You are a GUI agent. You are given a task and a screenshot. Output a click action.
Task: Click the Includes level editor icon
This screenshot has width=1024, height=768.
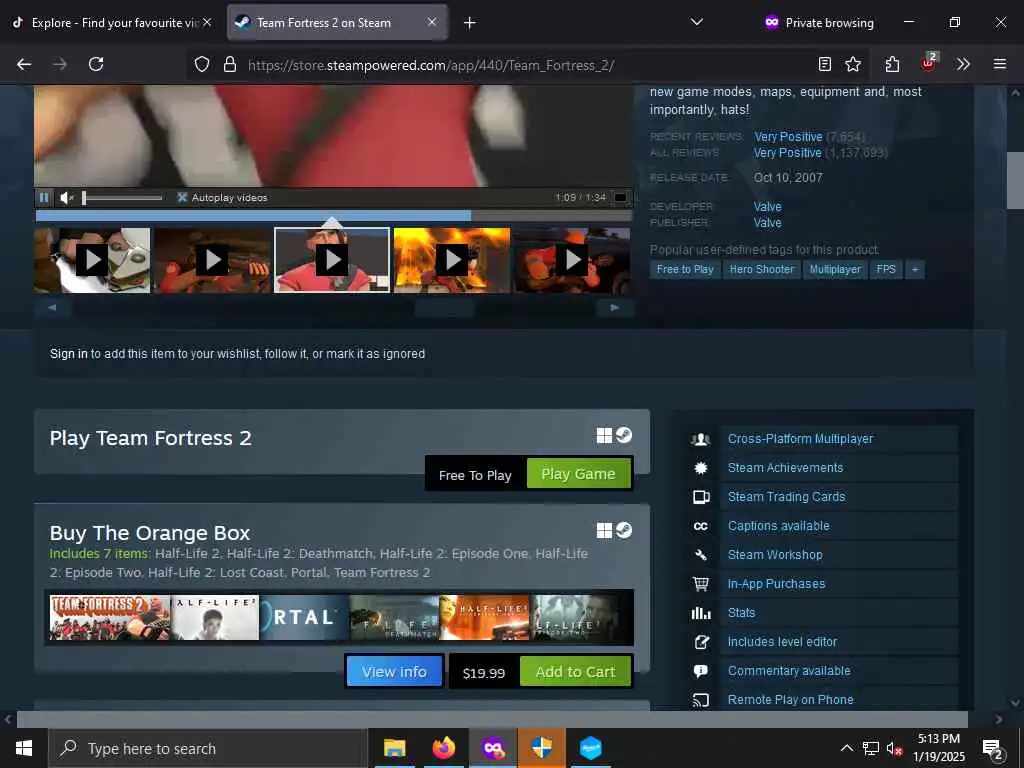coord(701,642)
